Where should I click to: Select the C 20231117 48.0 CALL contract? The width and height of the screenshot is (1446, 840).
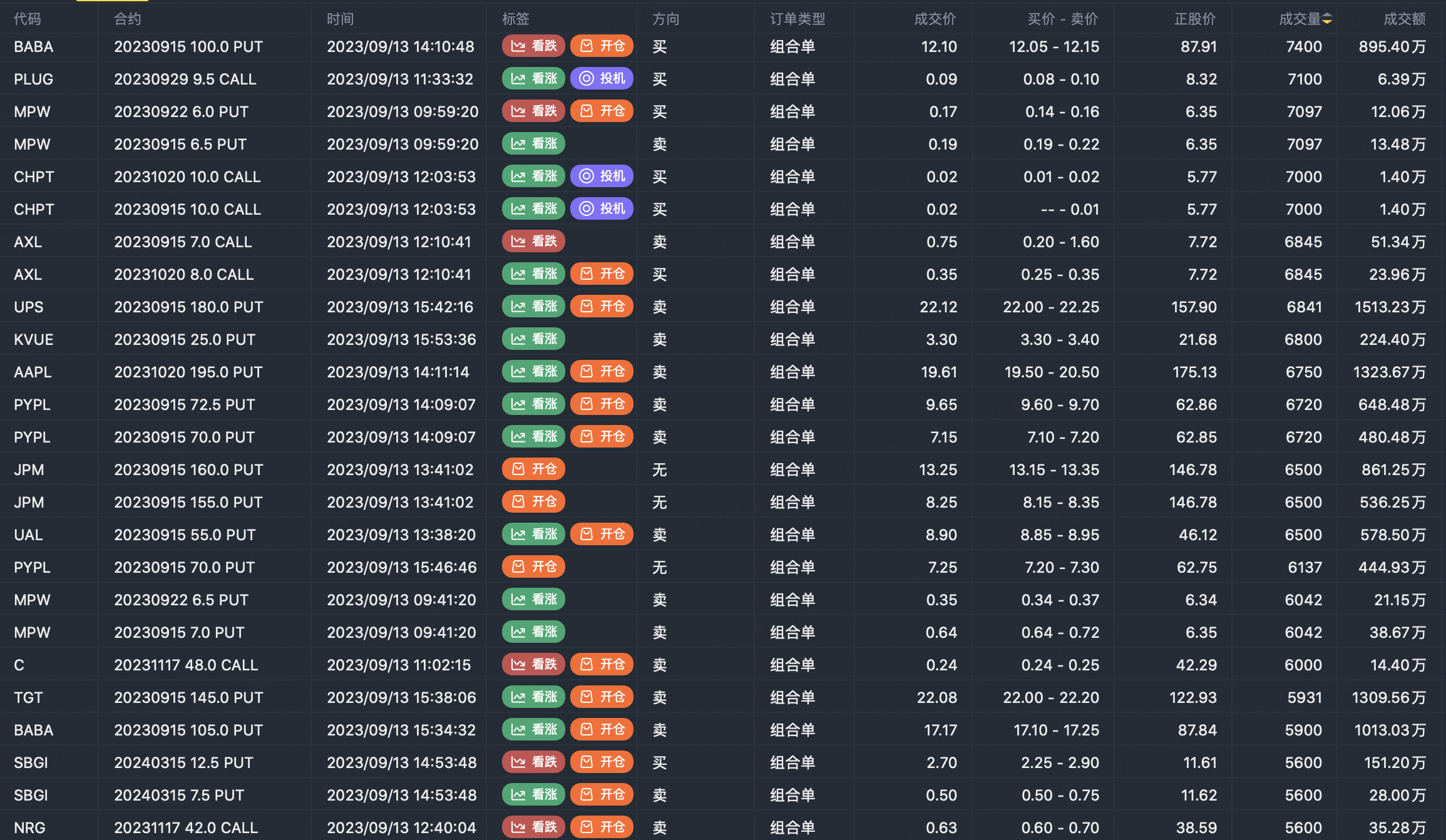click(186, 665)
